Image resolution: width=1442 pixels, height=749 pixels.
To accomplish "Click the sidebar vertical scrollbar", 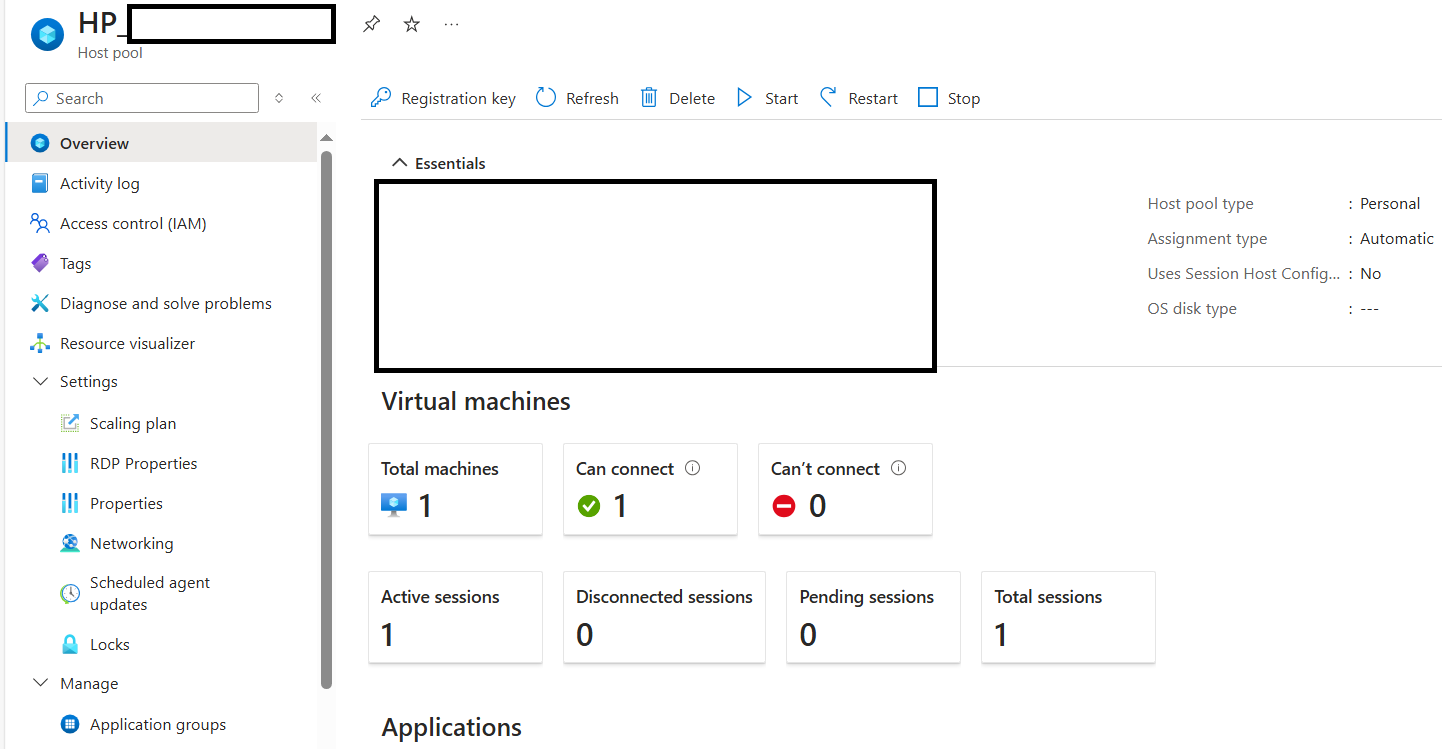I will click(x=326, y=420).
